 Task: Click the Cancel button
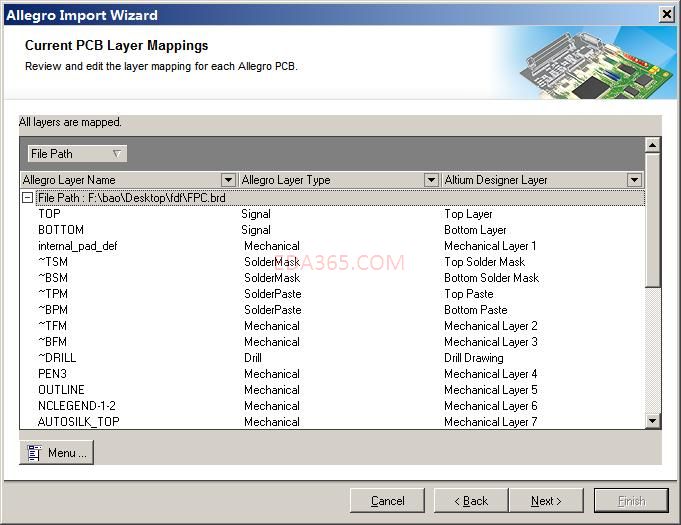pyautogui.click(x=387, y=501)
